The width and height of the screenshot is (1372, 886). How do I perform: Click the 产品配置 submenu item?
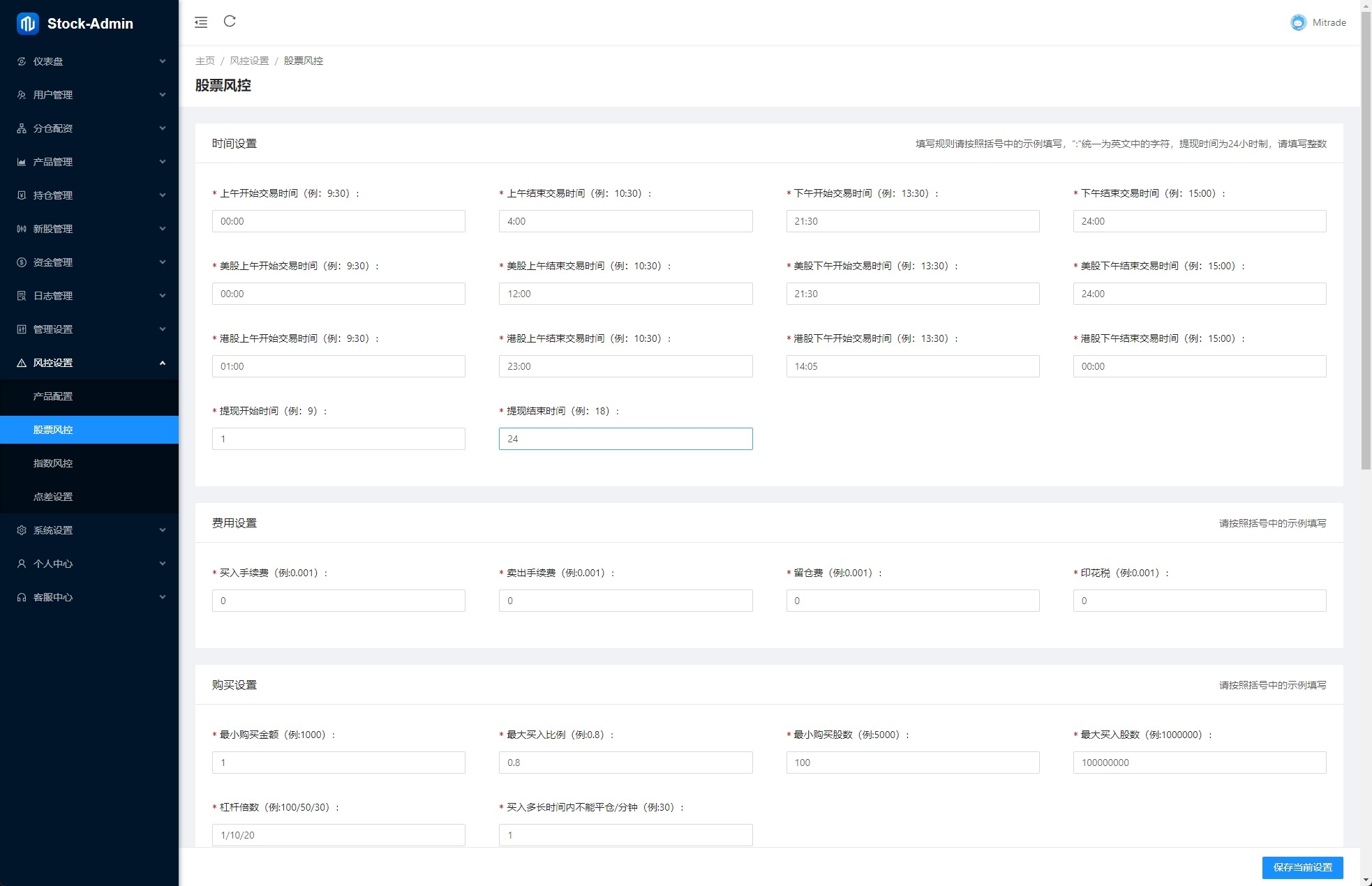(52, 396)
